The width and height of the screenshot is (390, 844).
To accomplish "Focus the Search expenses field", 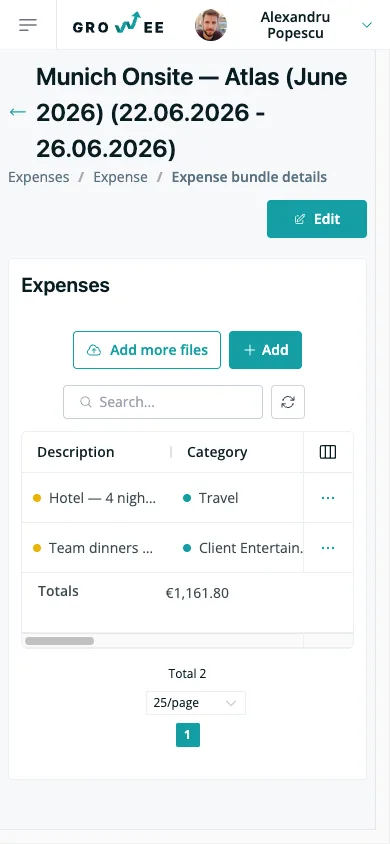I will 163,402.
